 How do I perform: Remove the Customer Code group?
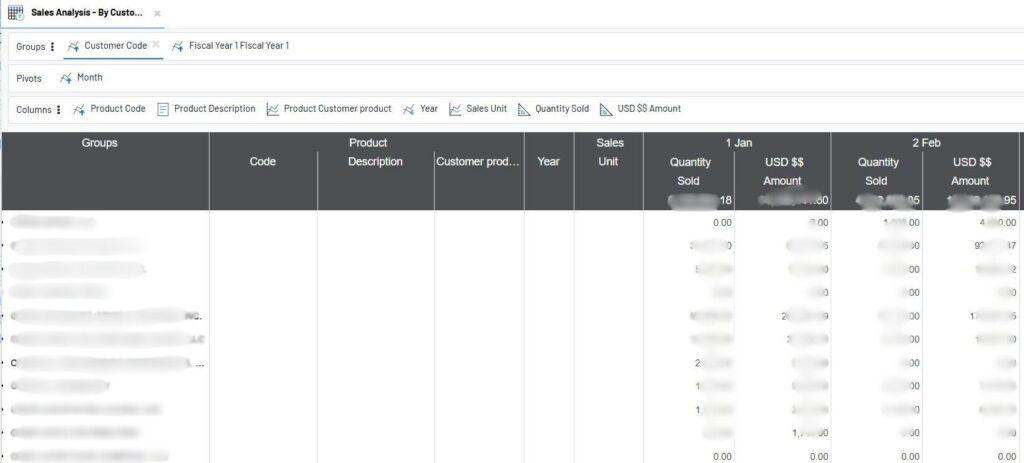tap(155, 44)
